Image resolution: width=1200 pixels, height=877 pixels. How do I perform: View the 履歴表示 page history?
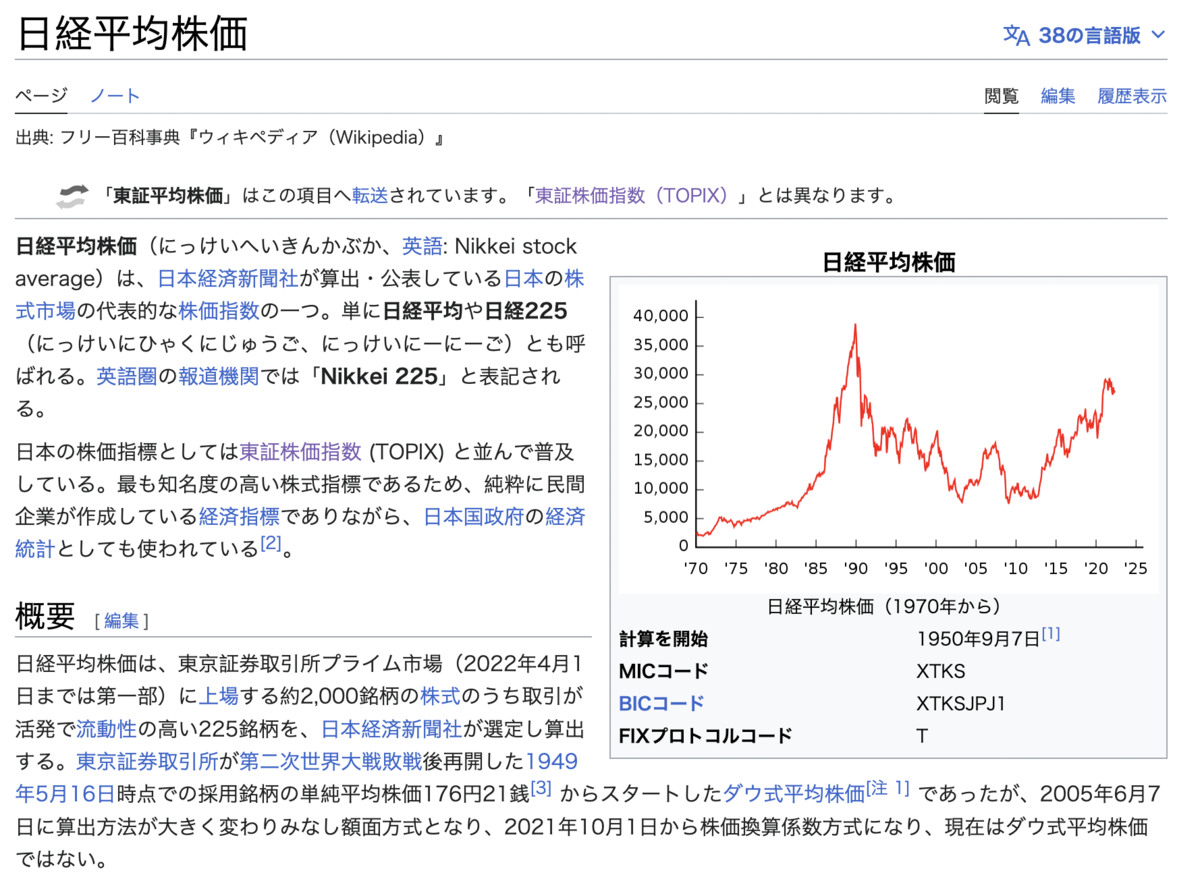(x=1132, y=96)
